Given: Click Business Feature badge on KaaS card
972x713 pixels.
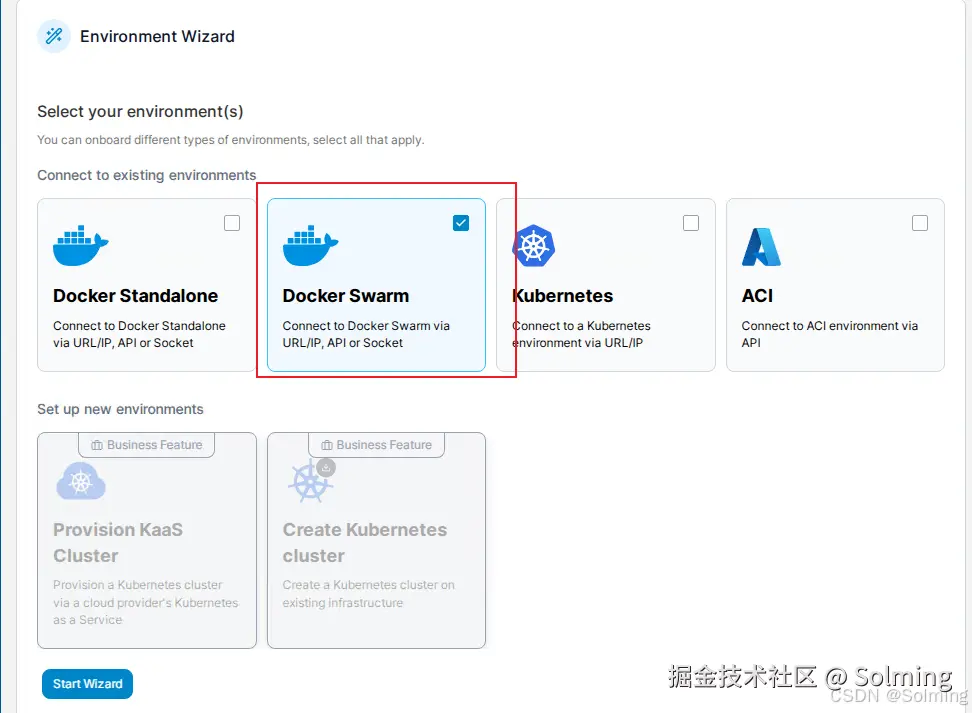Looking at the screenshot, I should click(147, 445).
